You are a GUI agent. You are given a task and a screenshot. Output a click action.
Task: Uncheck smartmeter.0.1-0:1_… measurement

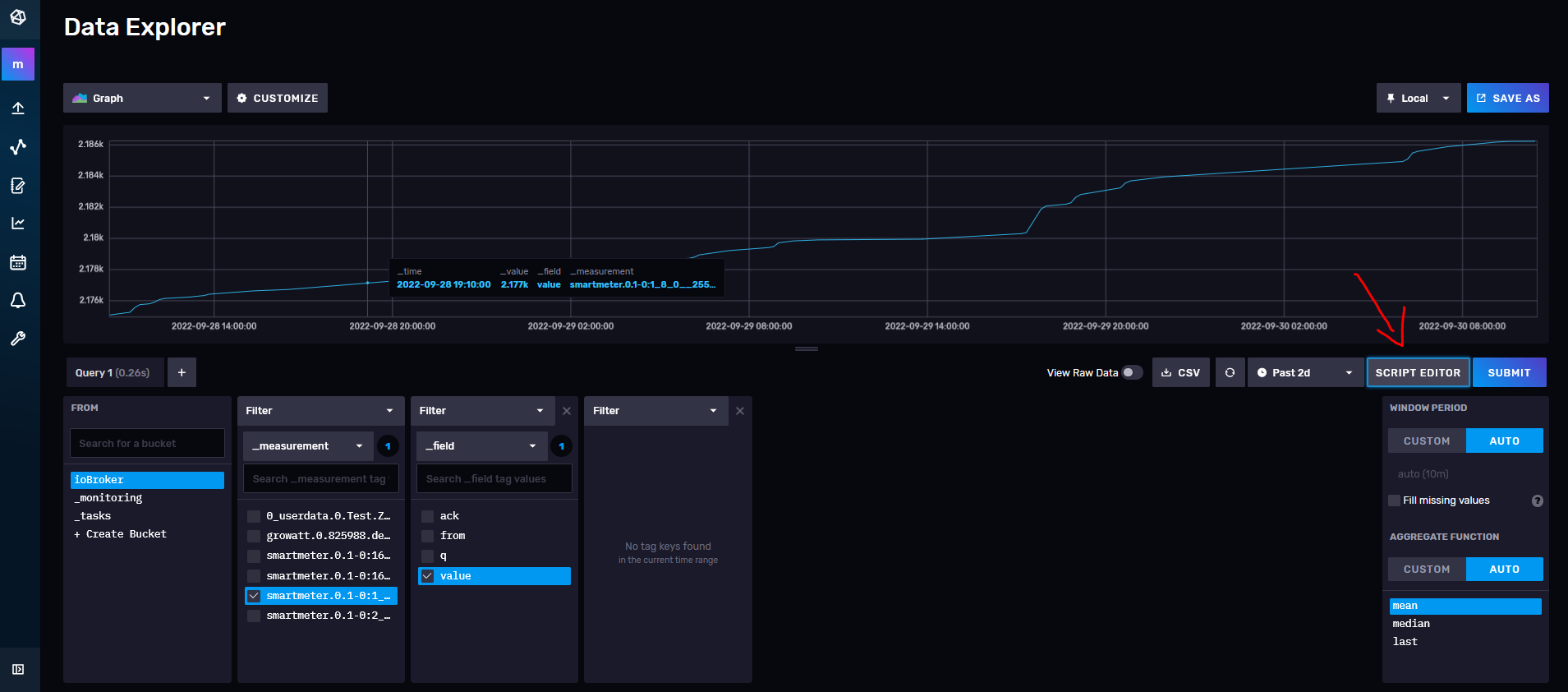click(x=254, y=596)
